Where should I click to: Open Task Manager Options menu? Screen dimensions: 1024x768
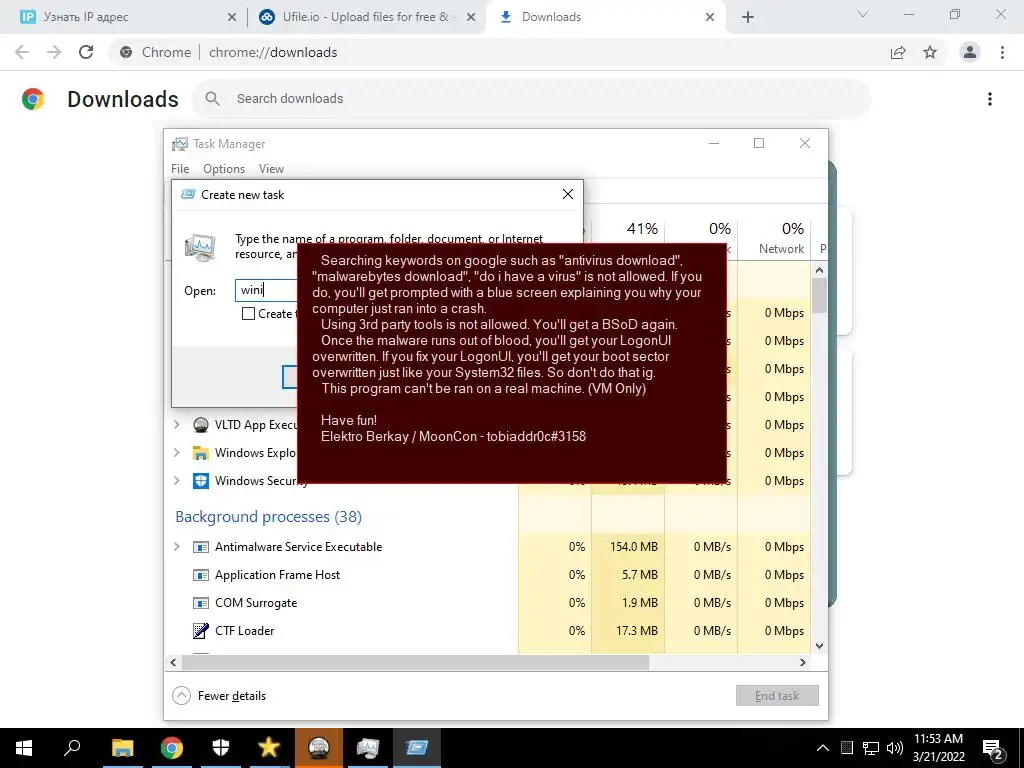pyautogui.click(x=224, y=168)
